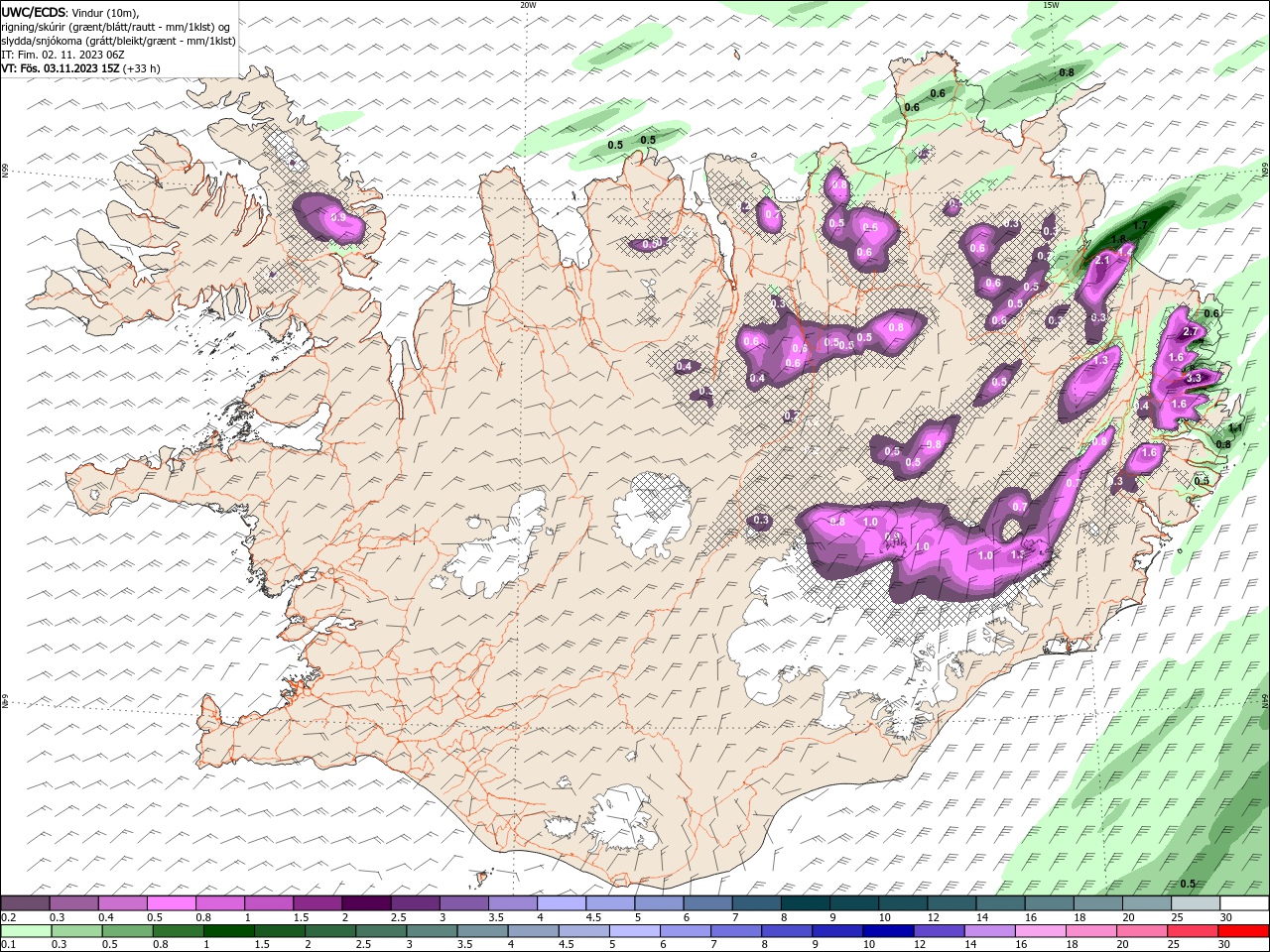Click the 3.3 precipitation value on the map

tap(1194, 378)
